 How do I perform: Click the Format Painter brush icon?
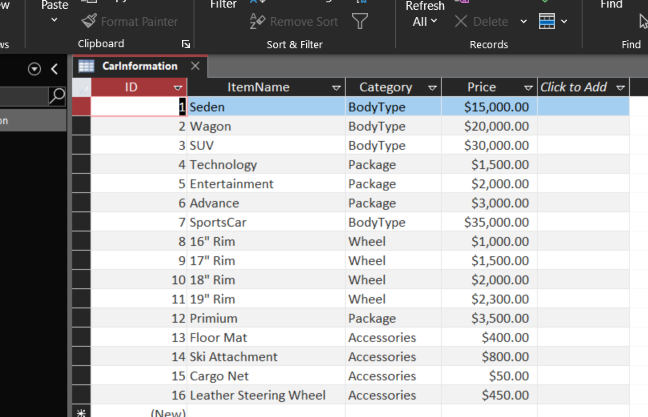[x=89, y=21]
